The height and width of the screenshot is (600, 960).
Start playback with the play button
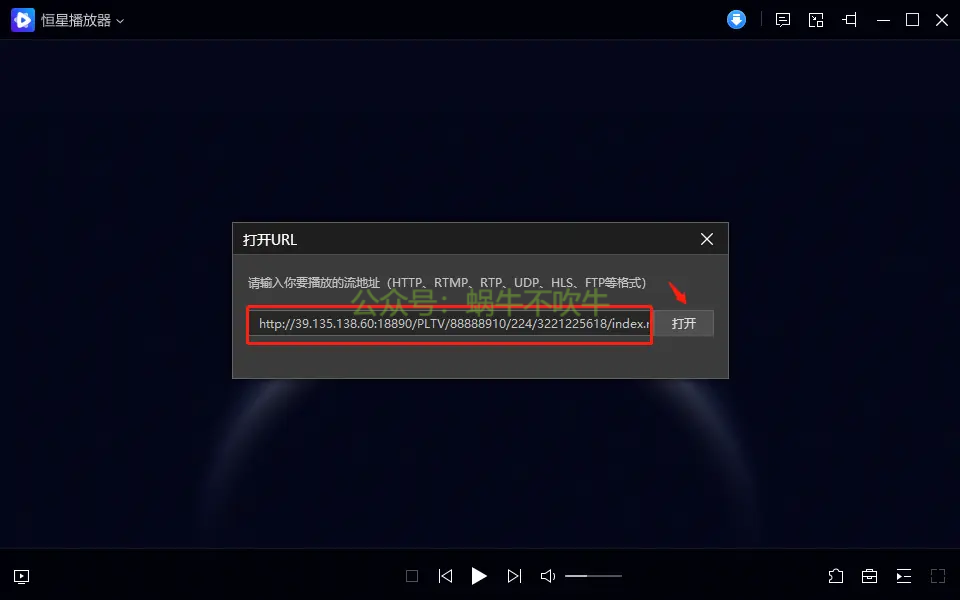tap(479, 576)
